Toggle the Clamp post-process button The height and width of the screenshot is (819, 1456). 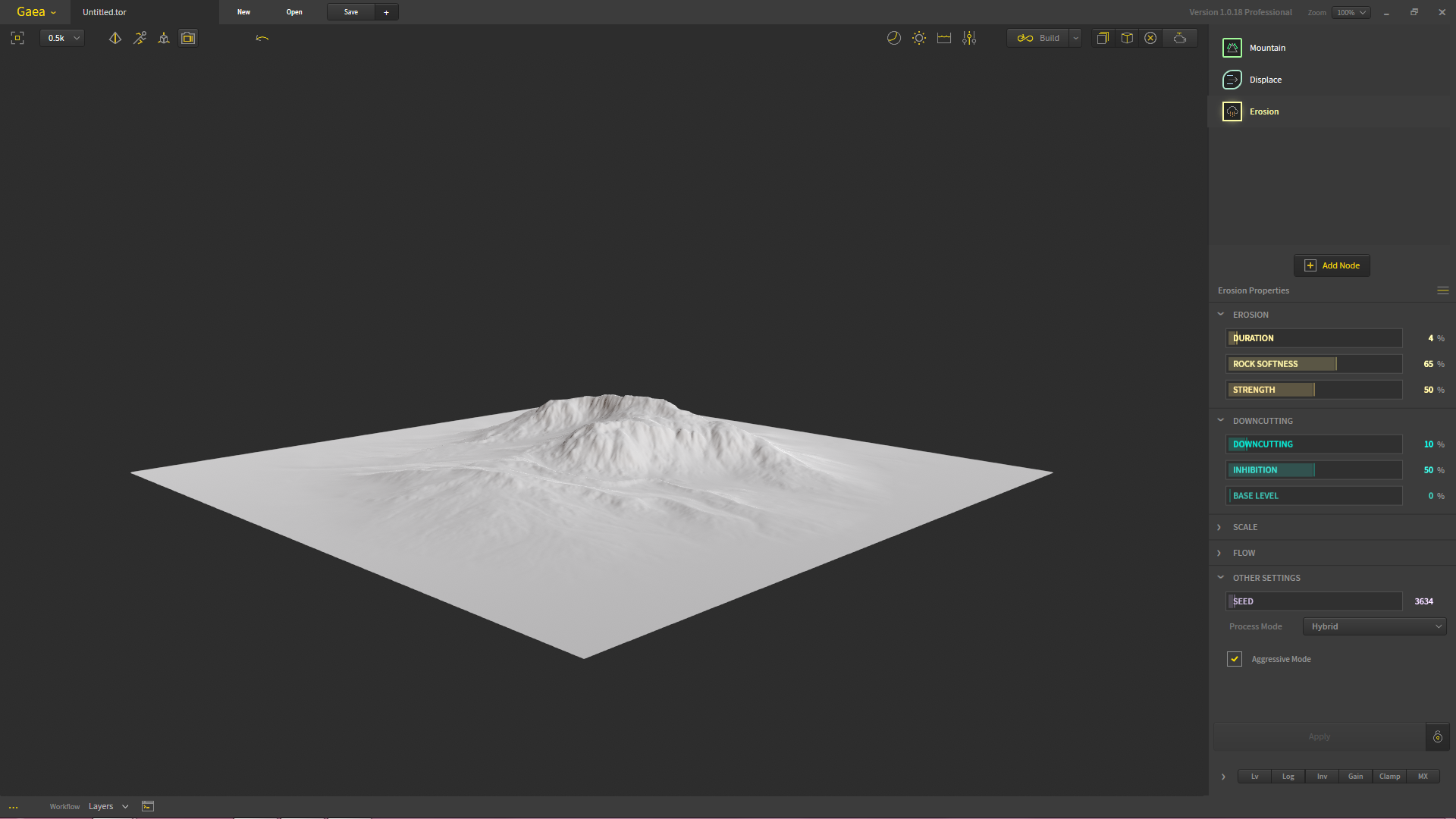tap(1389, 777)
